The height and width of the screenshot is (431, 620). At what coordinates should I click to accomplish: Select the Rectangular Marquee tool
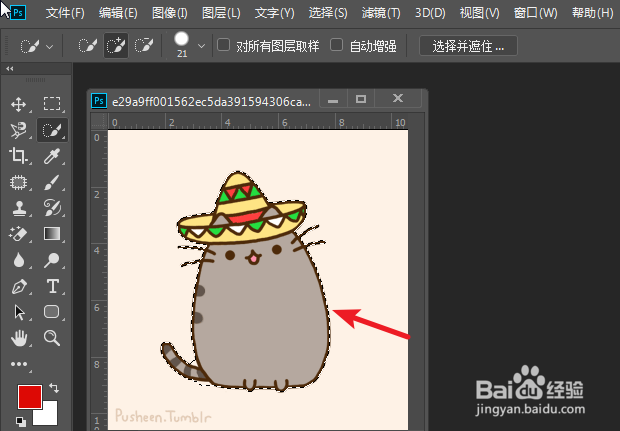coord(52,104)
